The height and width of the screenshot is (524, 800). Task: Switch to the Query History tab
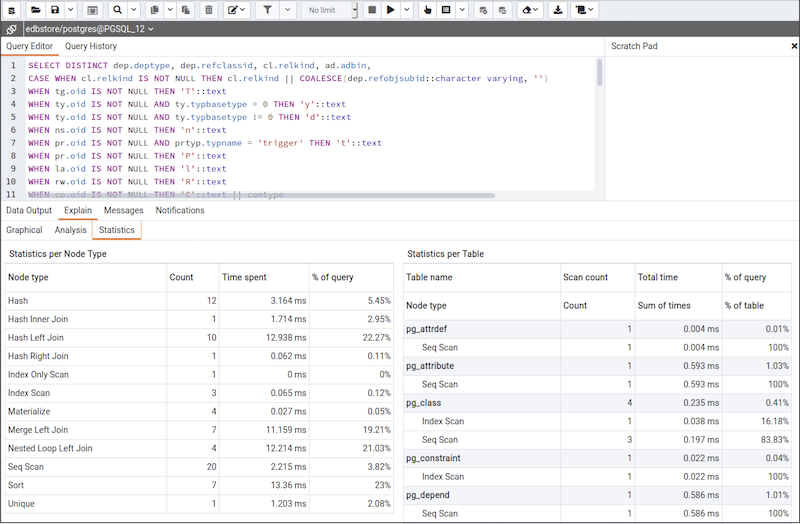pos(91,46)
